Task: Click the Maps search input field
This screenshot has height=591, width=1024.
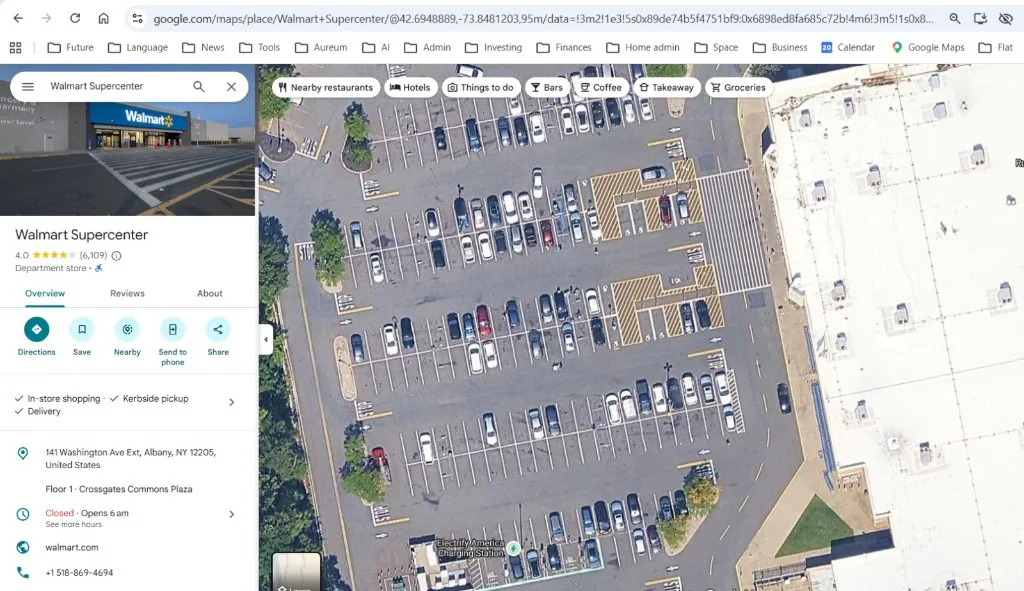Action: (x=116, y=86)
